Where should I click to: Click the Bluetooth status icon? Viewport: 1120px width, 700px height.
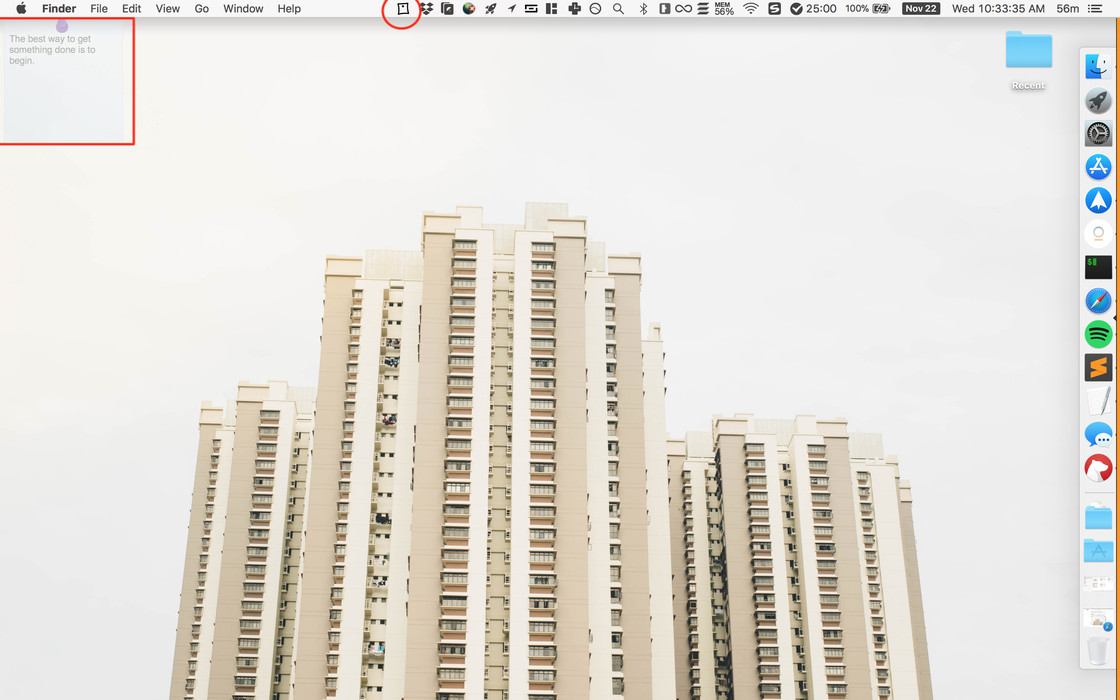pyautogui.click(x=643, y=9)
